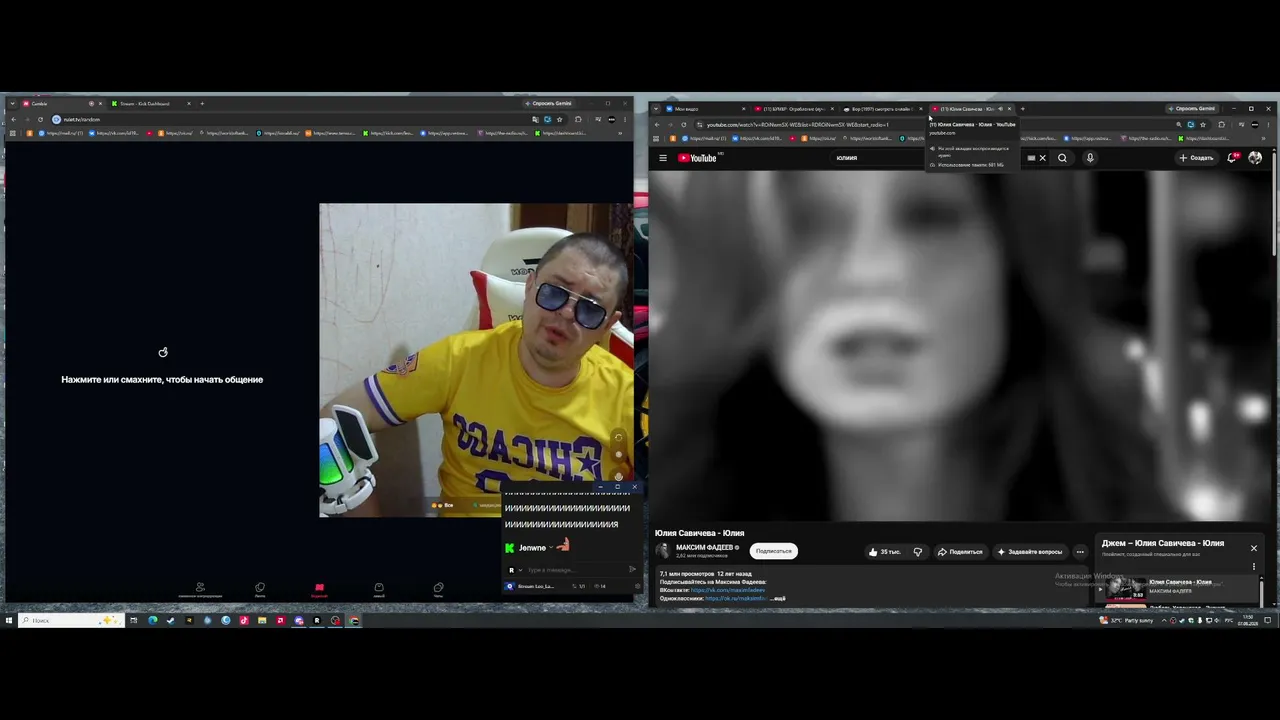Screen dimensions: 1280x720
Task: Open a new tab in left browser
Action: 202,103
